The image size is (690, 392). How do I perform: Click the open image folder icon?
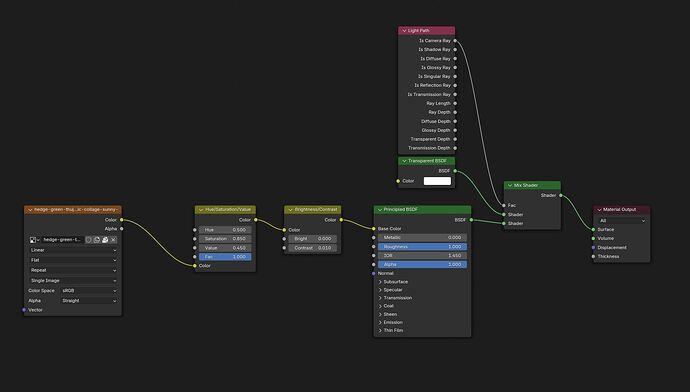[x=105, y=240]
